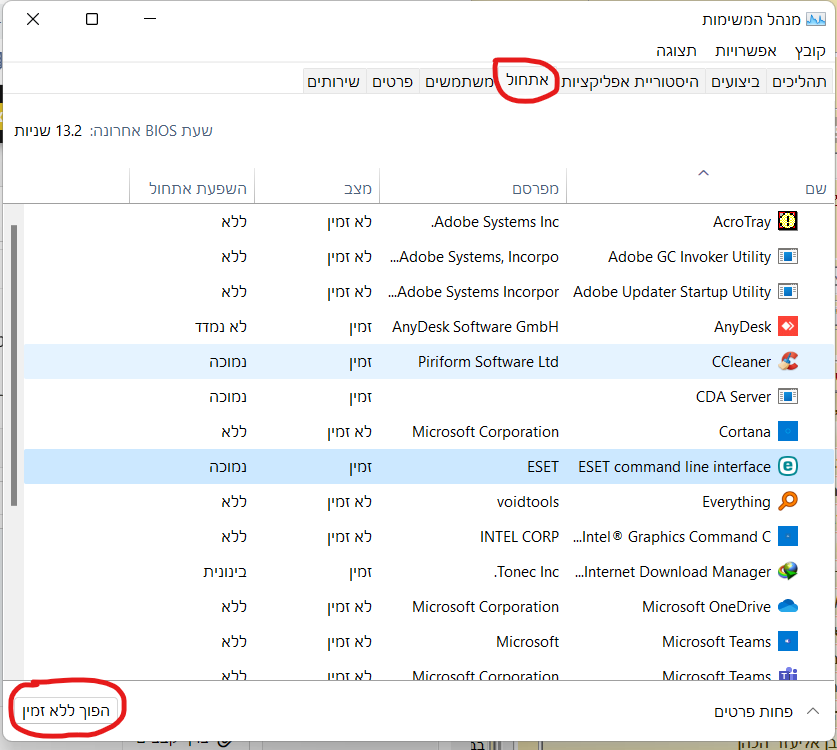Click the בינונית startup impact value

(225, 572)
